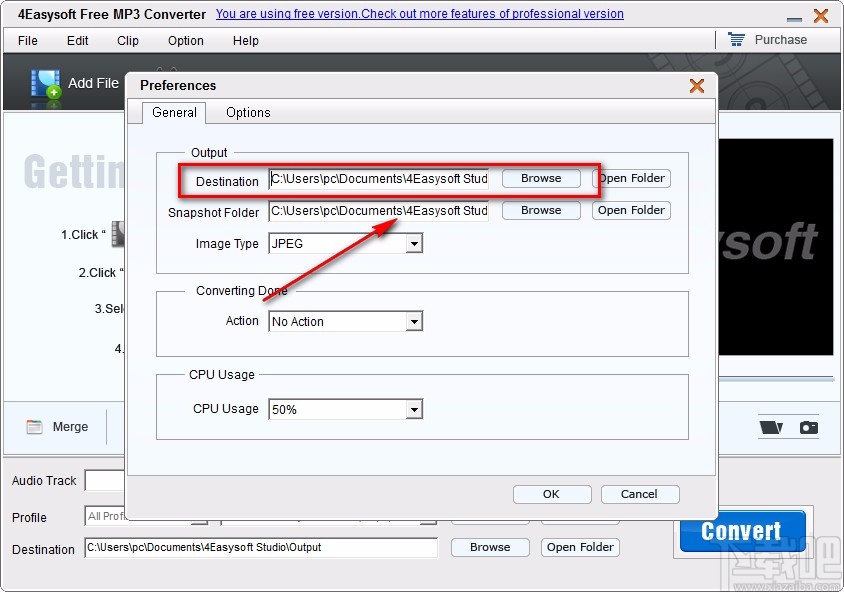Click Open Folder beside main window Destination
844x592 pixels.
580,547
